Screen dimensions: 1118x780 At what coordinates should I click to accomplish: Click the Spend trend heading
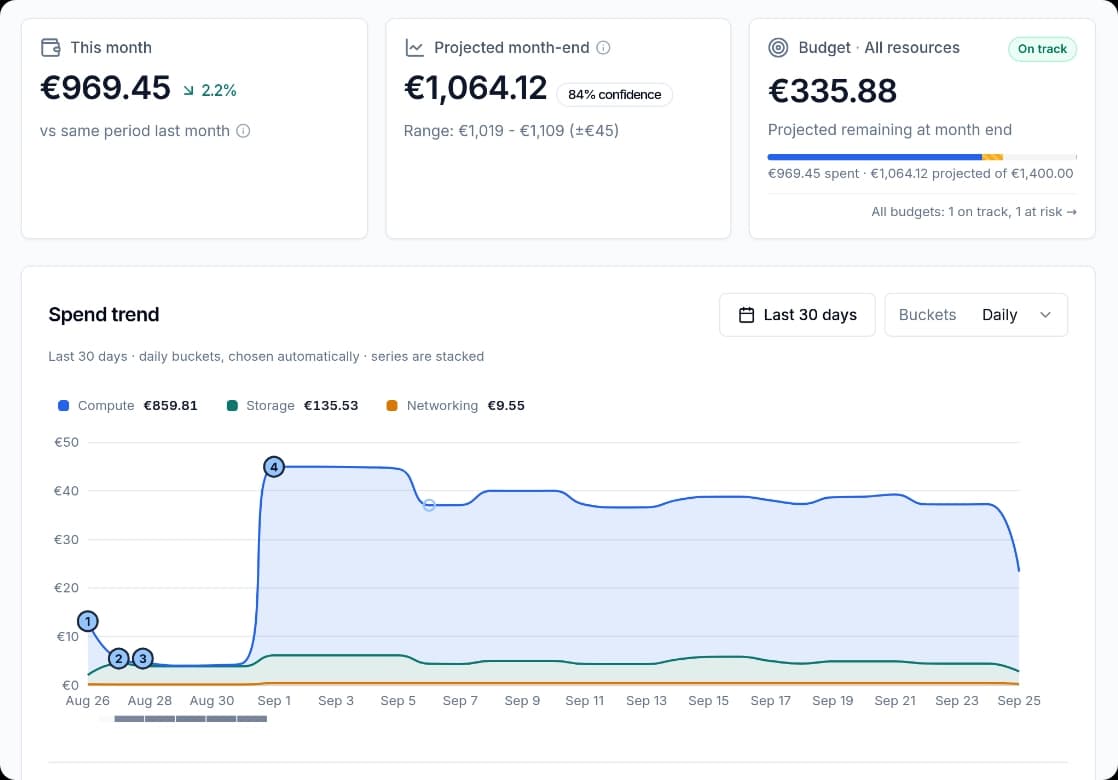tap(104, 315)
